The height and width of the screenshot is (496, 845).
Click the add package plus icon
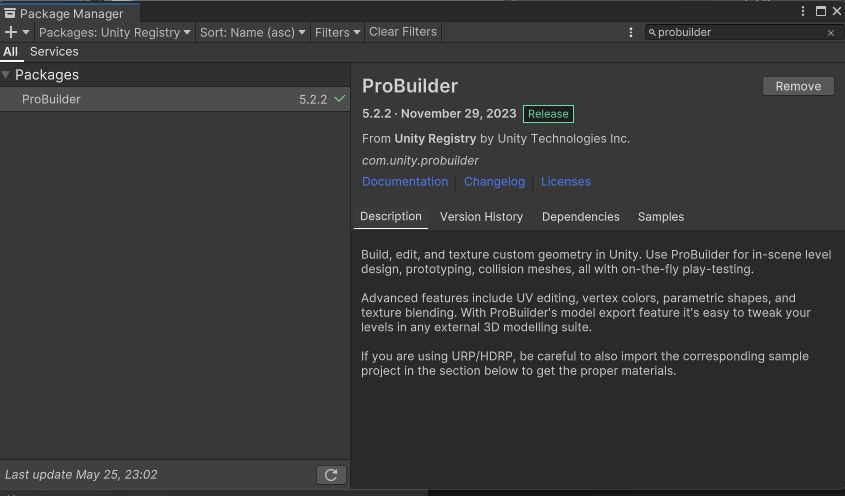10,32
